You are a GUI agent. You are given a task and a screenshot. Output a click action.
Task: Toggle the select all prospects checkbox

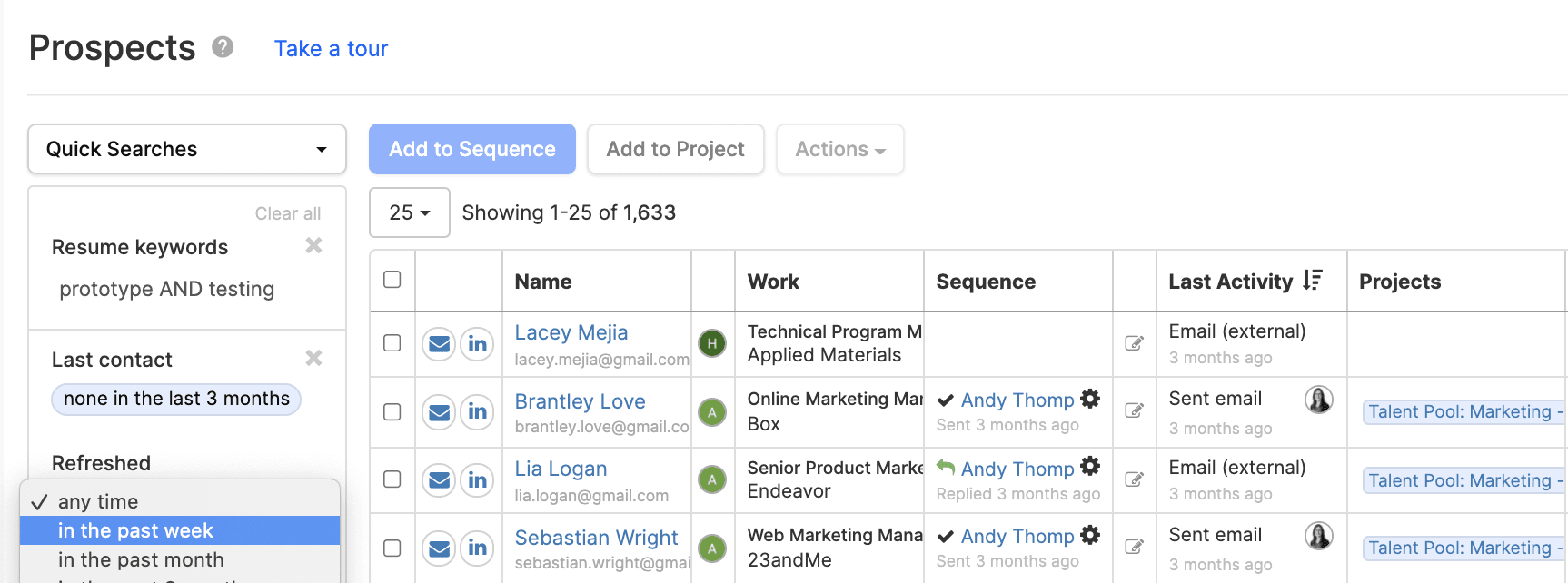tap(392, 280)
